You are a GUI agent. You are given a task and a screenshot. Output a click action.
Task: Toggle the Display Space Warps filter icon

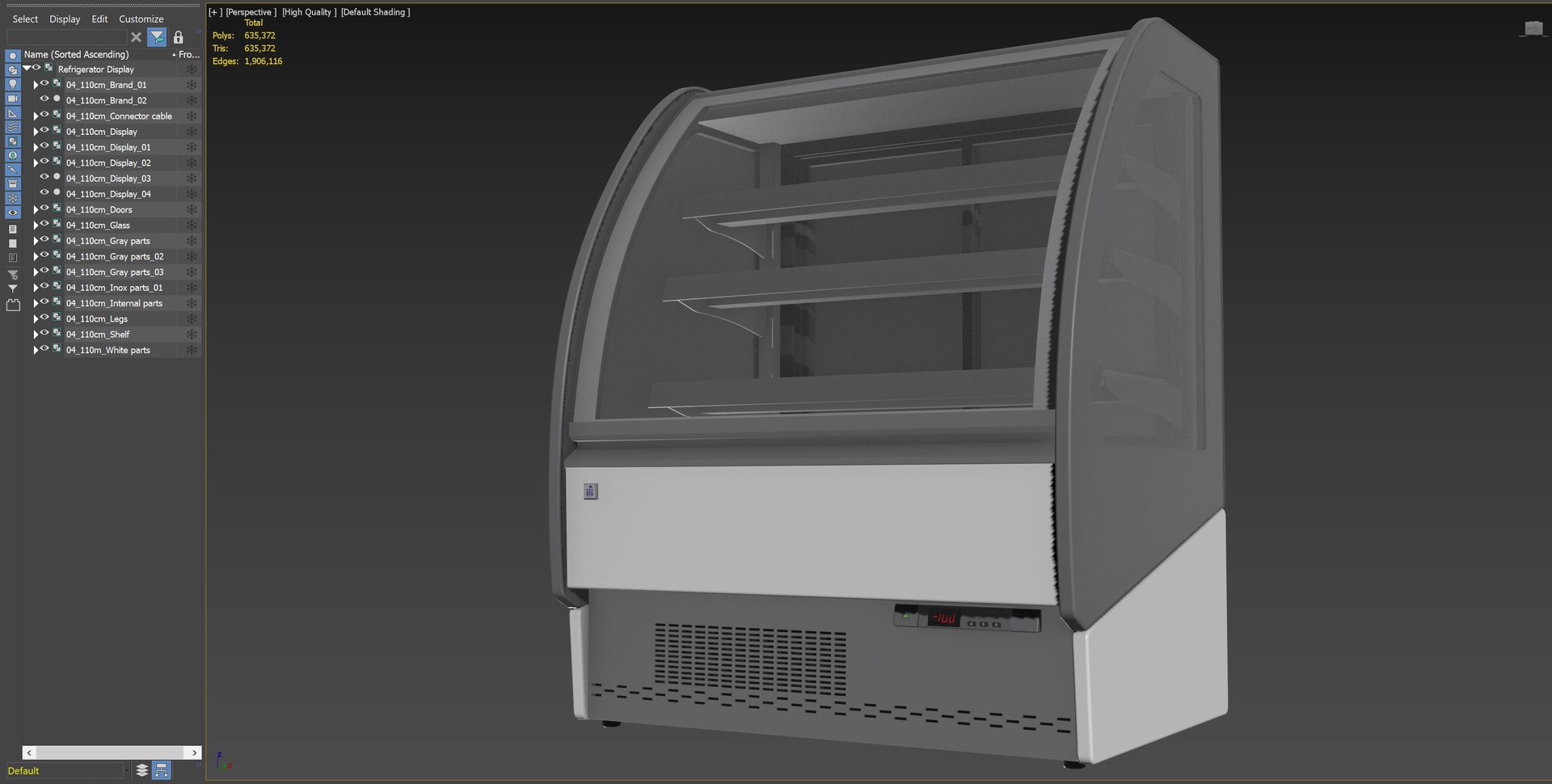12,127
